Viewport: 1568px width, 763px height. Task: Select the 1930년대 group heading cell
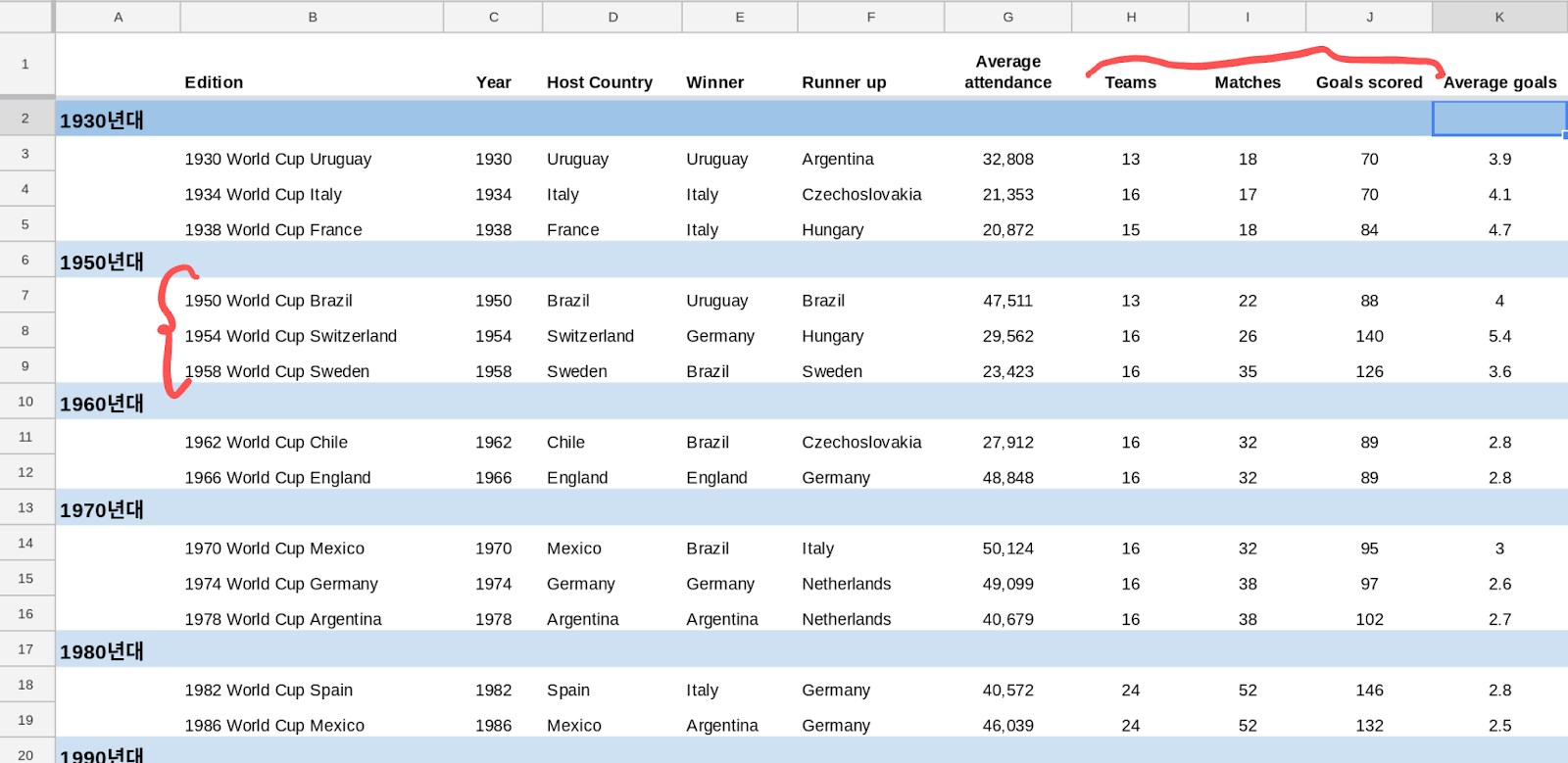102,119
